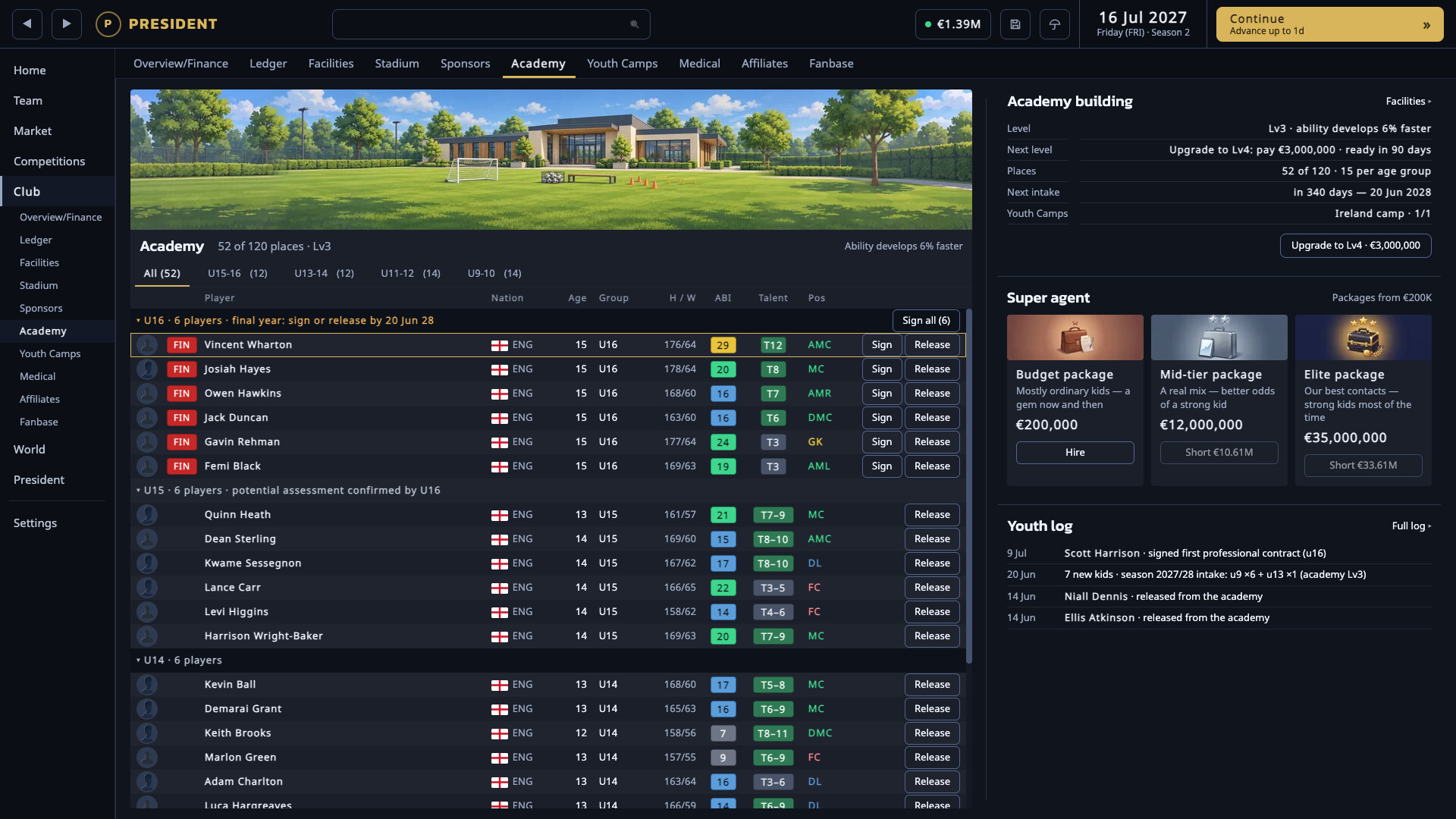Viewport: 1456px width, 819px height.
Task: Click the save game icon
Action: [x=1015, y=24]
